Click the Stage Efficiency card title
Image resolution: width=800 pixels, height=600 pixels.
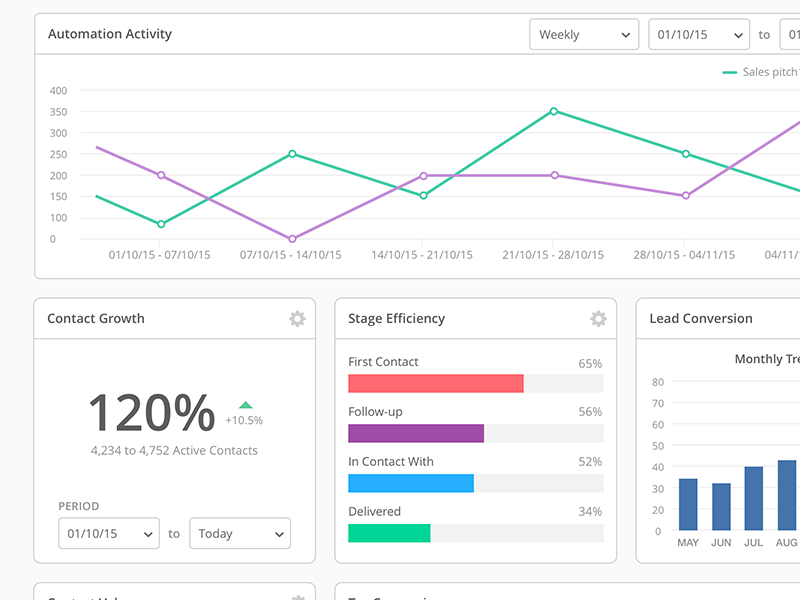(x=396, y=318)
